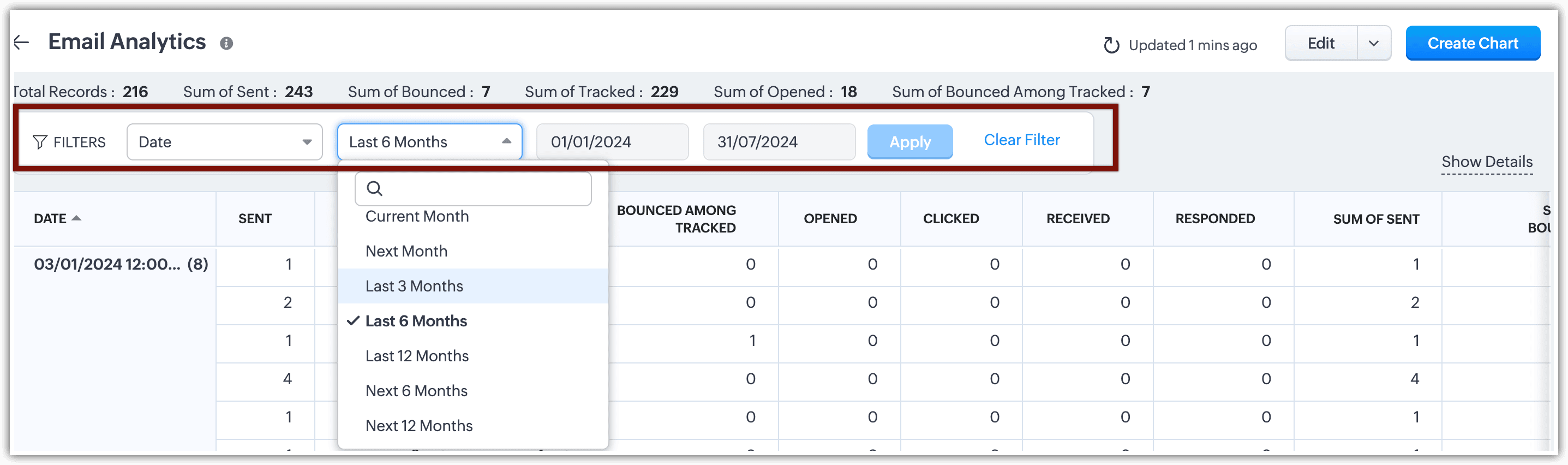1568x465 pixels.
Task: Click the end date field 31/07/2024
Action: 779,142
